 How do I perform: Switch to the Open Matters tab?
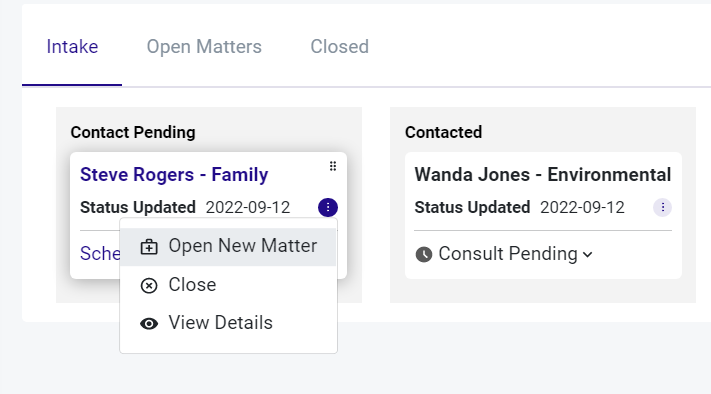204,47
